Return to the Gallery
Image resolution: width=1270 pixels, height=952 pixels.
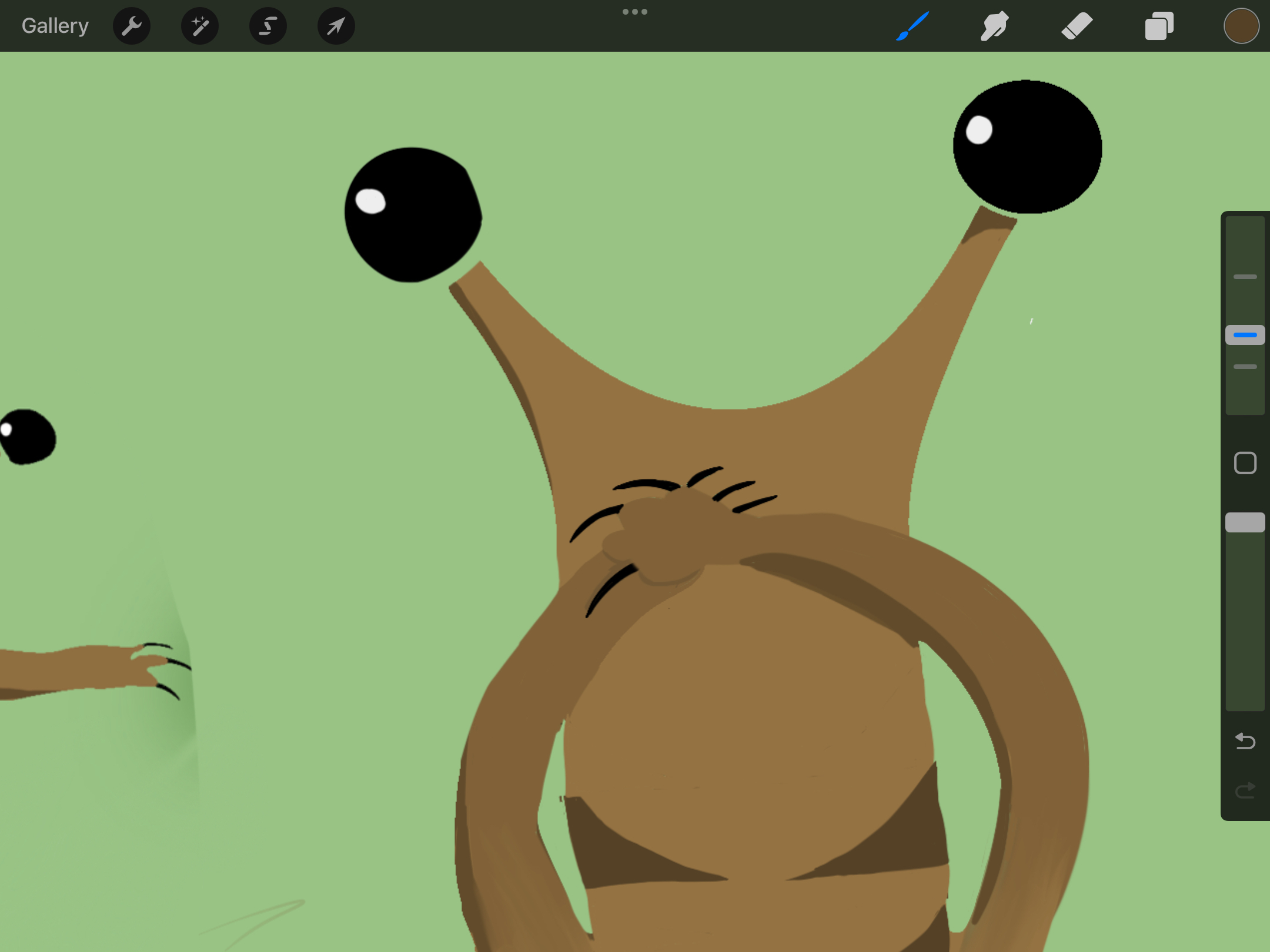pyautogui.click(x=55, y=26)
